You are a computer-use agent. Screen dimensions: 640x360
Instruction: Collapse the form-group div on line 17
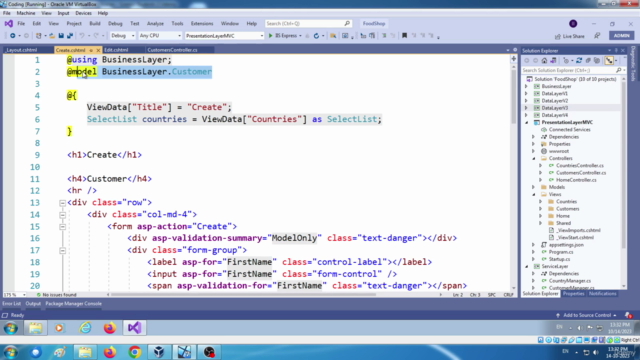point(62,250)
